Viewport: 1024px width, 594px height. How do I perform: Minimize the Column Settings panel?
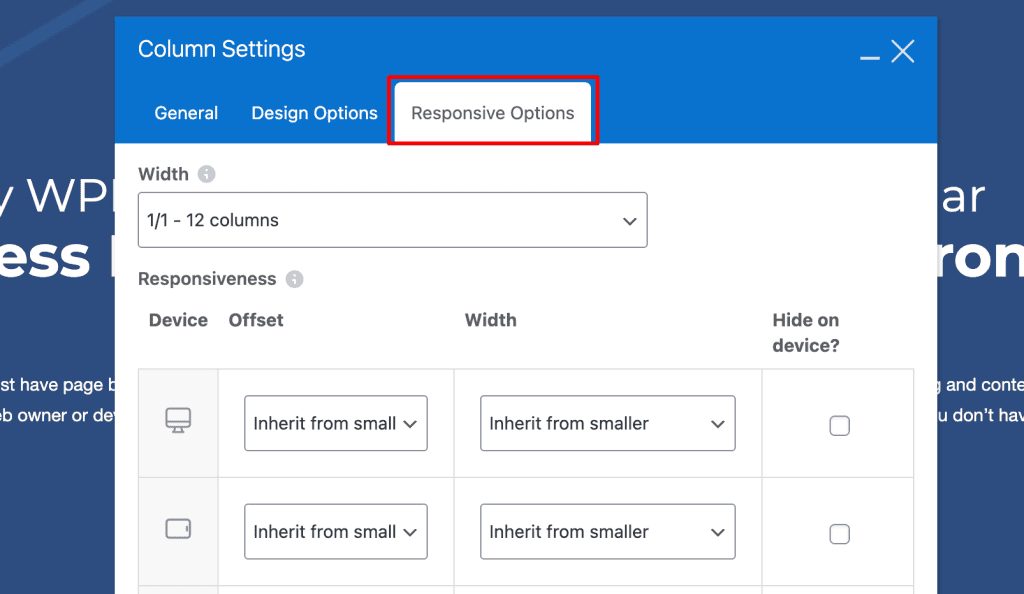click(x=869, y=57)
